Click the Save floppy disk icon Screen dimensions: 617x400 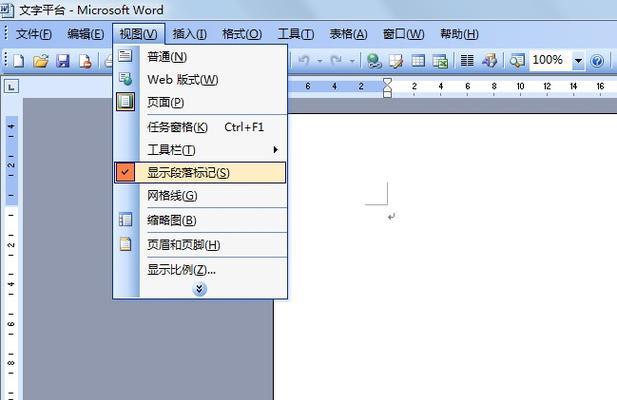click(x=63, y=61)
